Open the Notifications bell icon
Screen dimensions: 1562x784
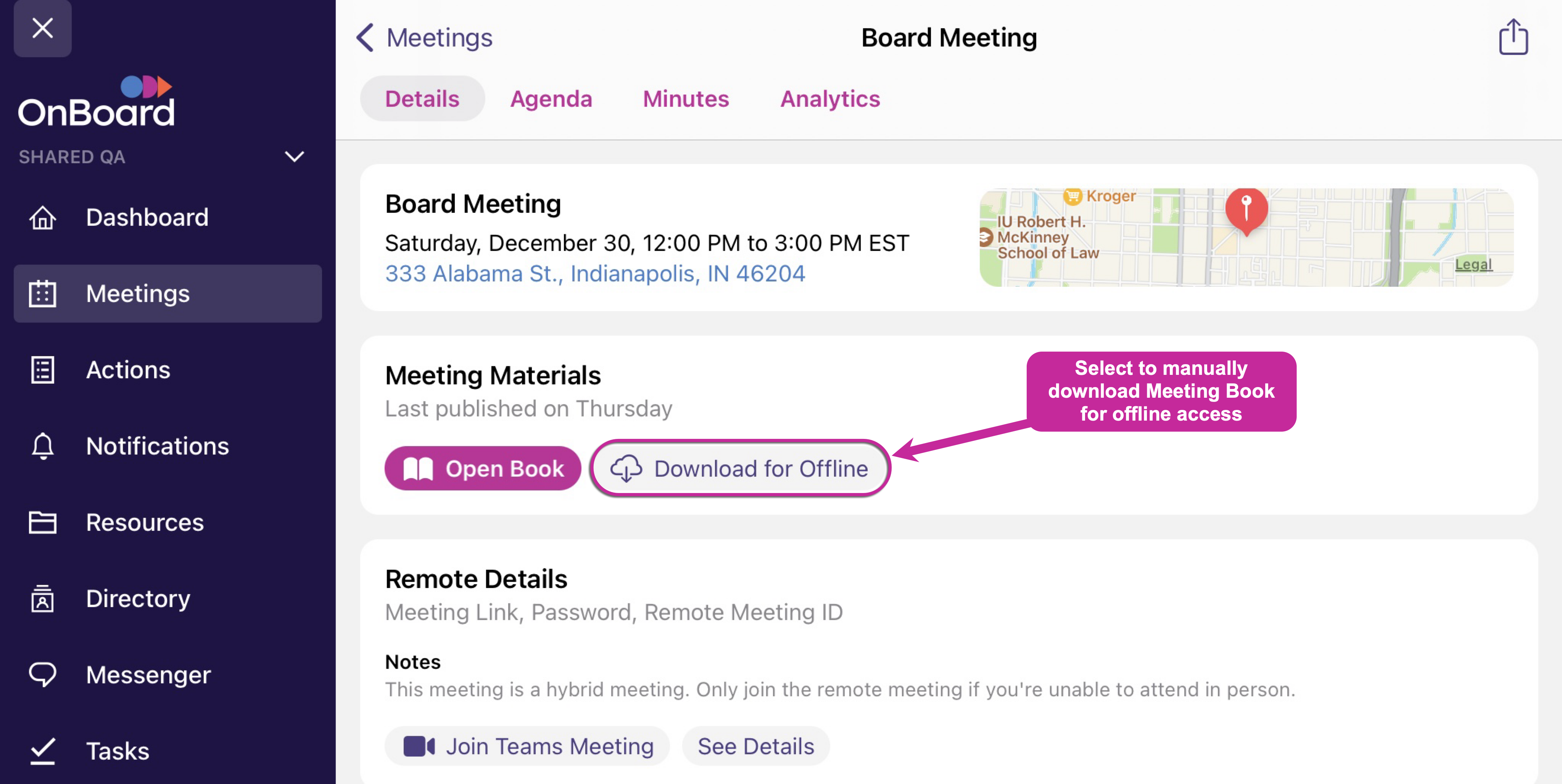click(x=42, y=446)
